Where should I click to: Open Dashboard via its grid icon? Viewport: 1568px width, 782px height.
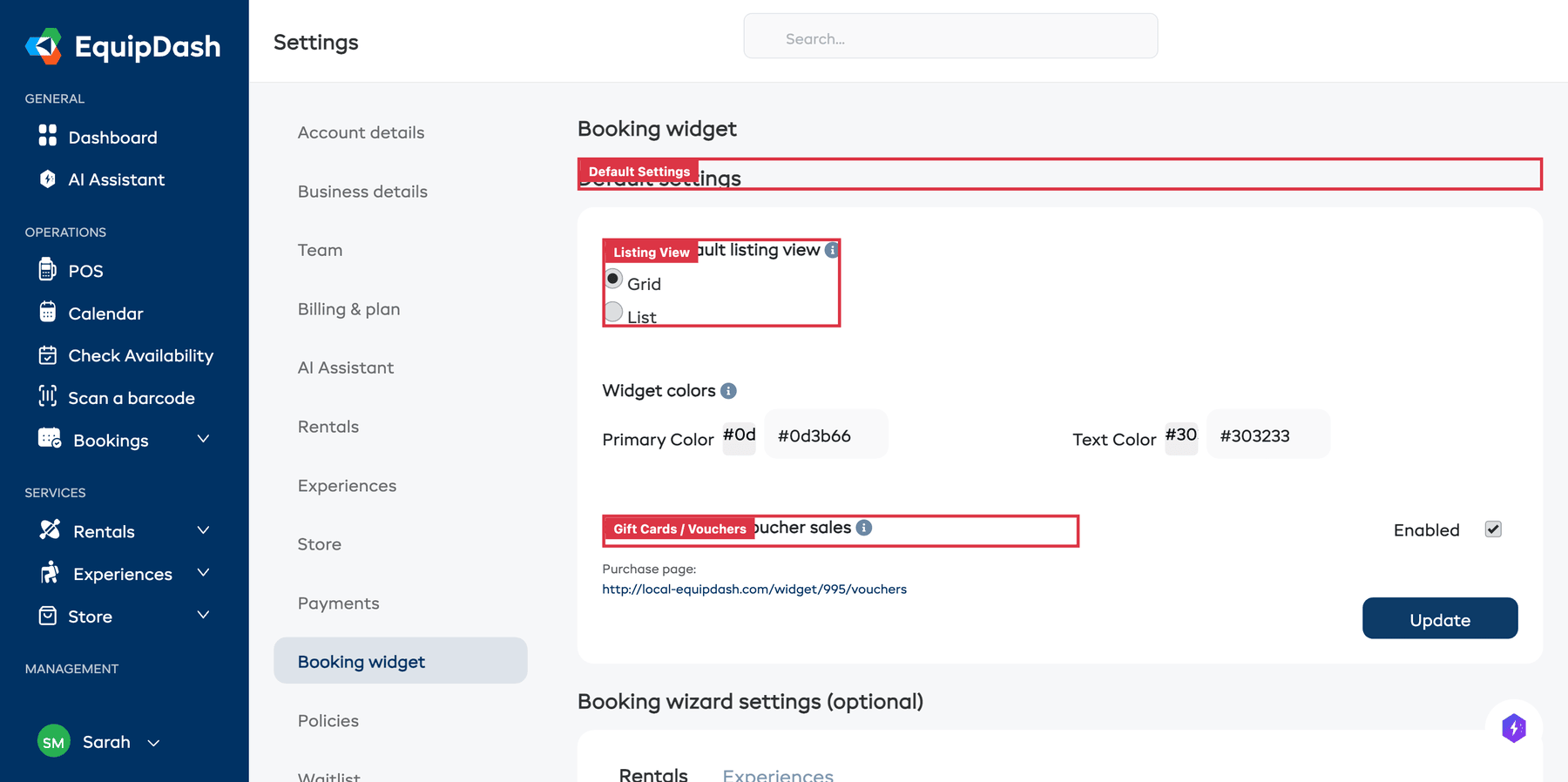(x=48, y=136)
